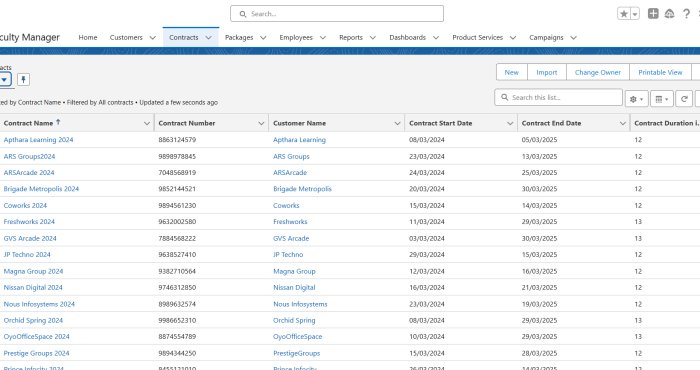This screenshot has height=370, width=700.
Task: Open Orchid Spring customer link
Action: 294,320
